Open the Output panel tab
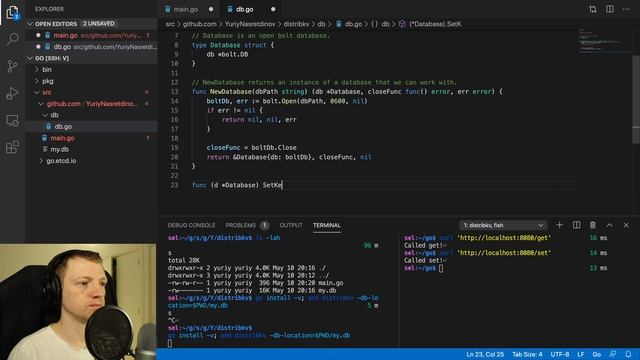640x360 pixels. (291, 225)
